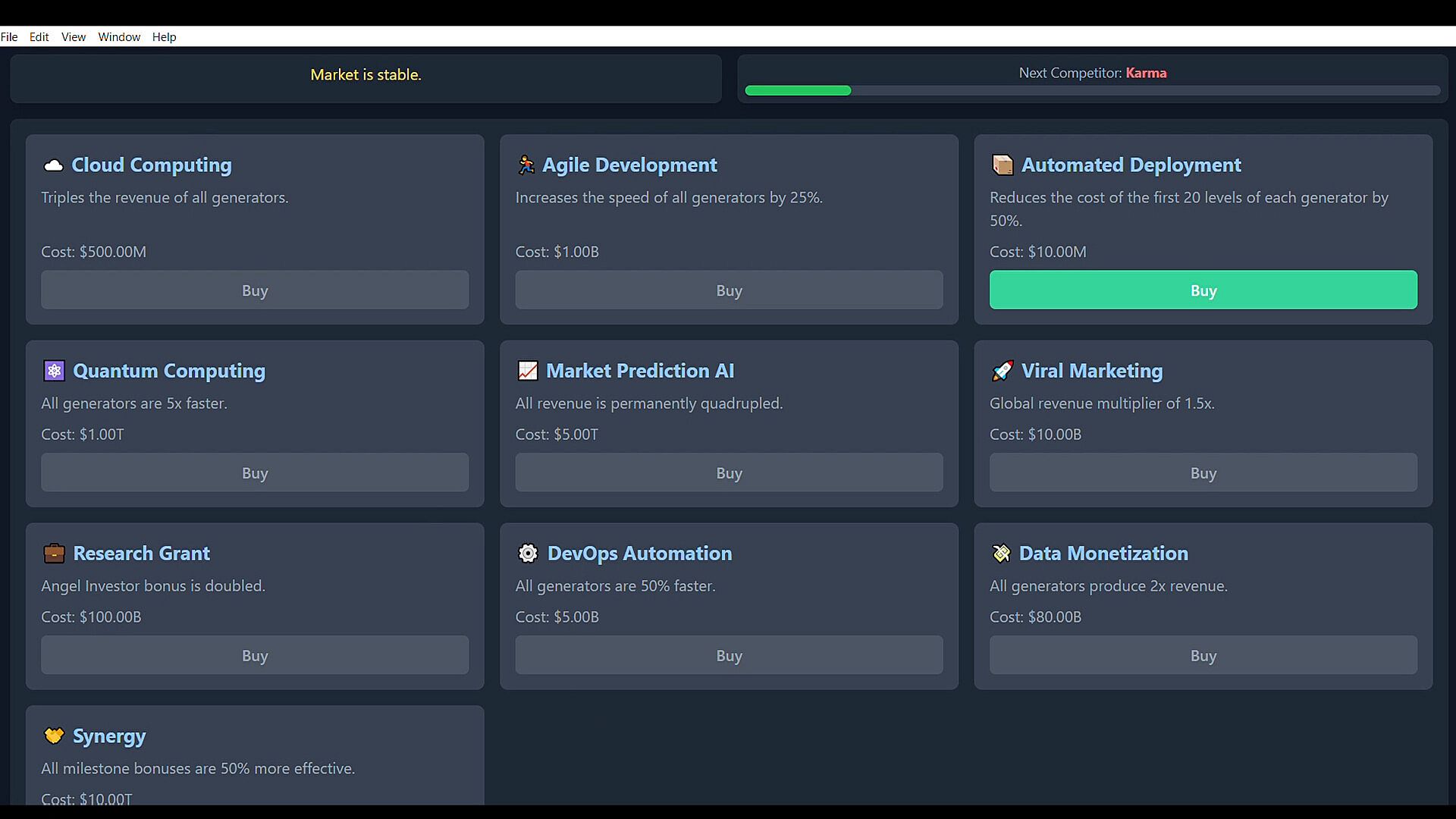1456x819 pixels.
Task: Open the View menu
Action: [74, 36]
